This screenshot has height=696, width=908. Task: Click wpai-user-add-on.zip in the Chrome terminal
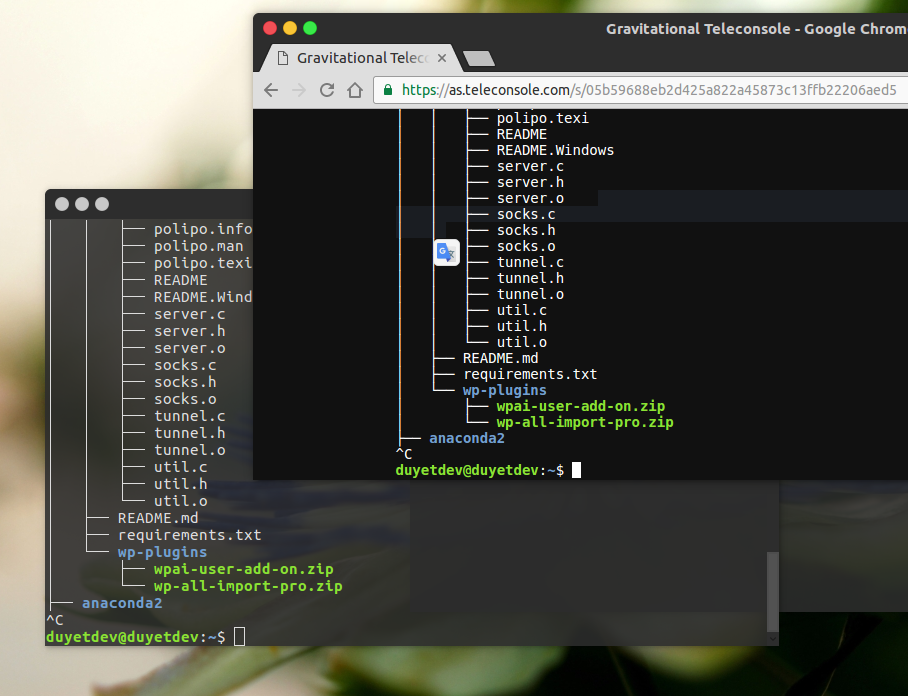point(581,406)
